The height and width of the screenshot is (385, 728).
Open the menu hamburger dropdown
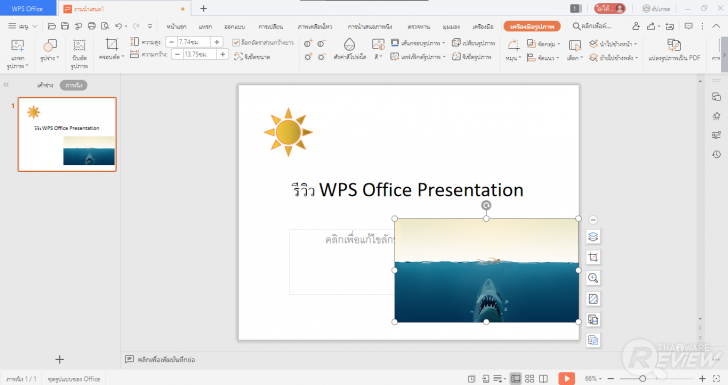click(22, 26)
